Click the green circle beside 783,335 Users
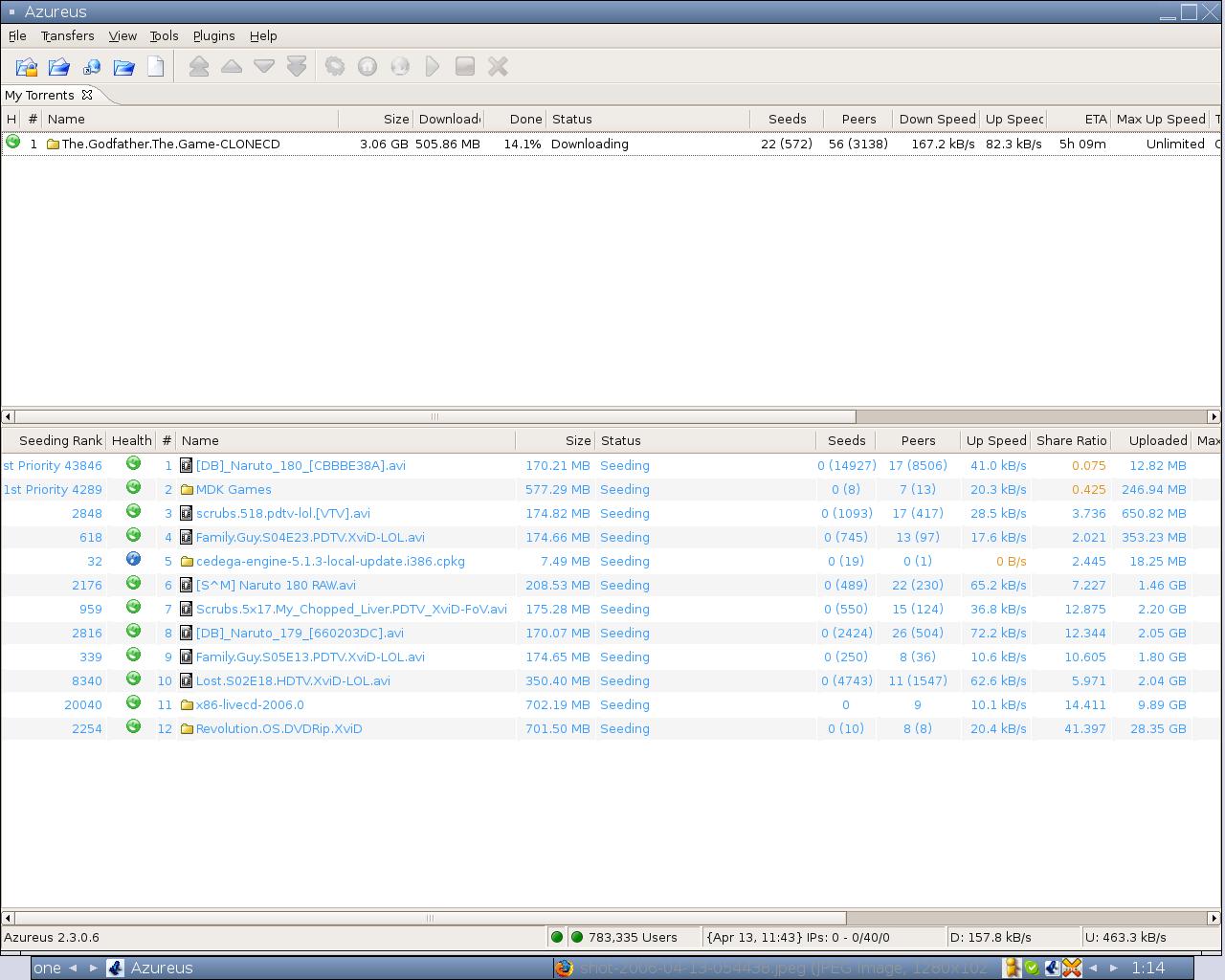This screenshot has height=980, width=1225. pyautogui.click(x=576, y=937)
